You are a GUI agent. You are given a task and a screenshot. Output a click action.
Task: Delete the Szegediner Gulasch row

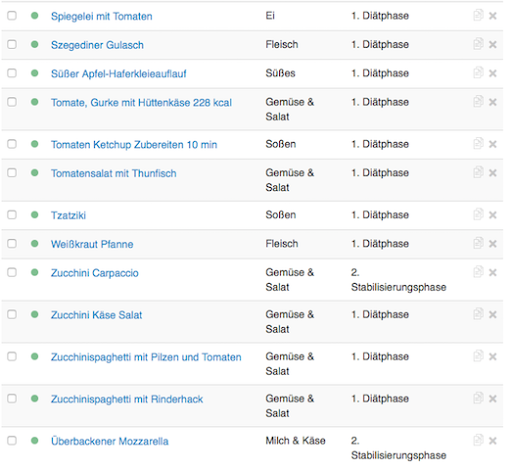[x=493, y=45]
